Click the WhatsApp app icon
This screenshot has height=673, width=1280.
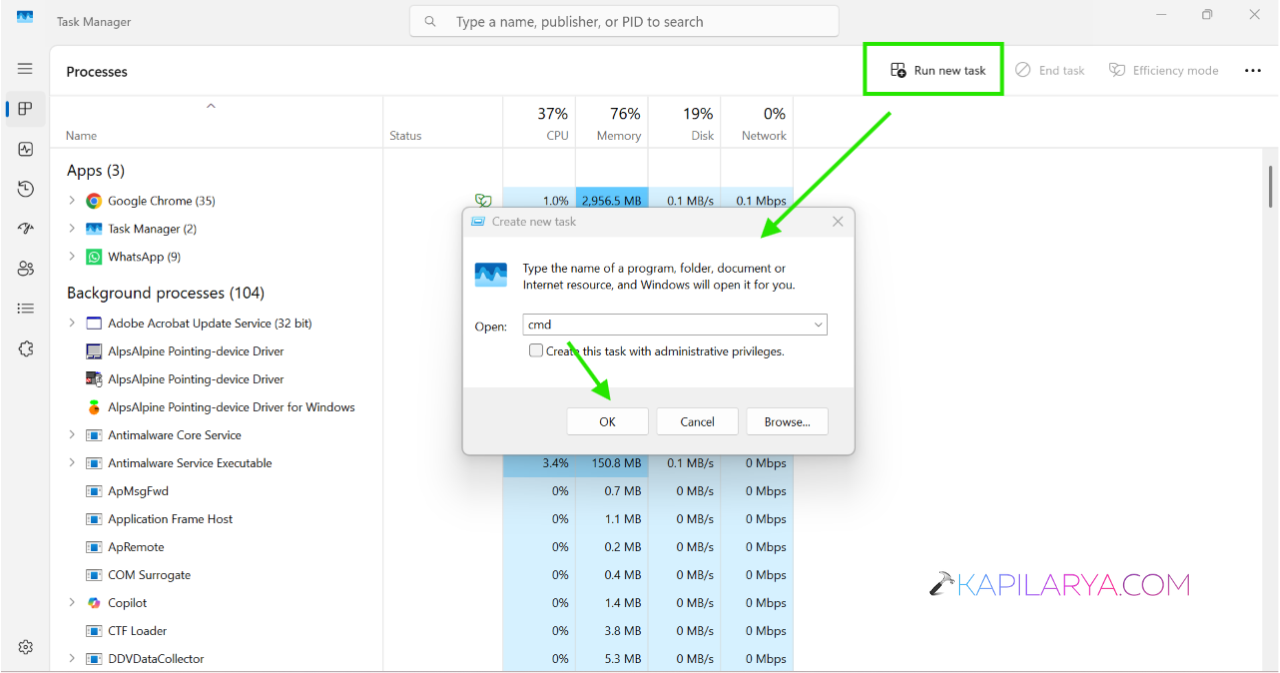(94, 257)
